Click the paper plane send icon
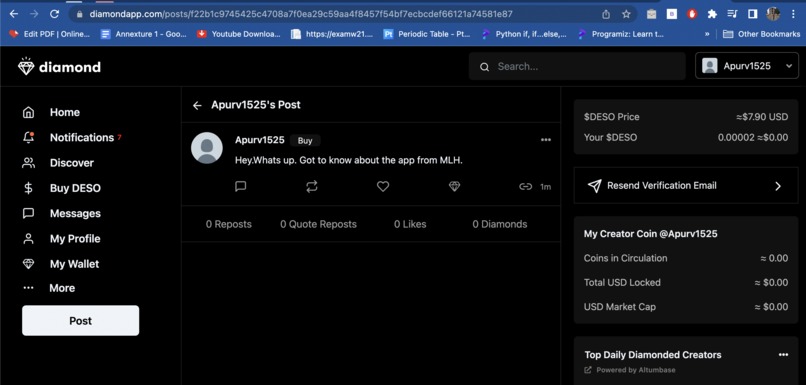 [x=594, y=186]
